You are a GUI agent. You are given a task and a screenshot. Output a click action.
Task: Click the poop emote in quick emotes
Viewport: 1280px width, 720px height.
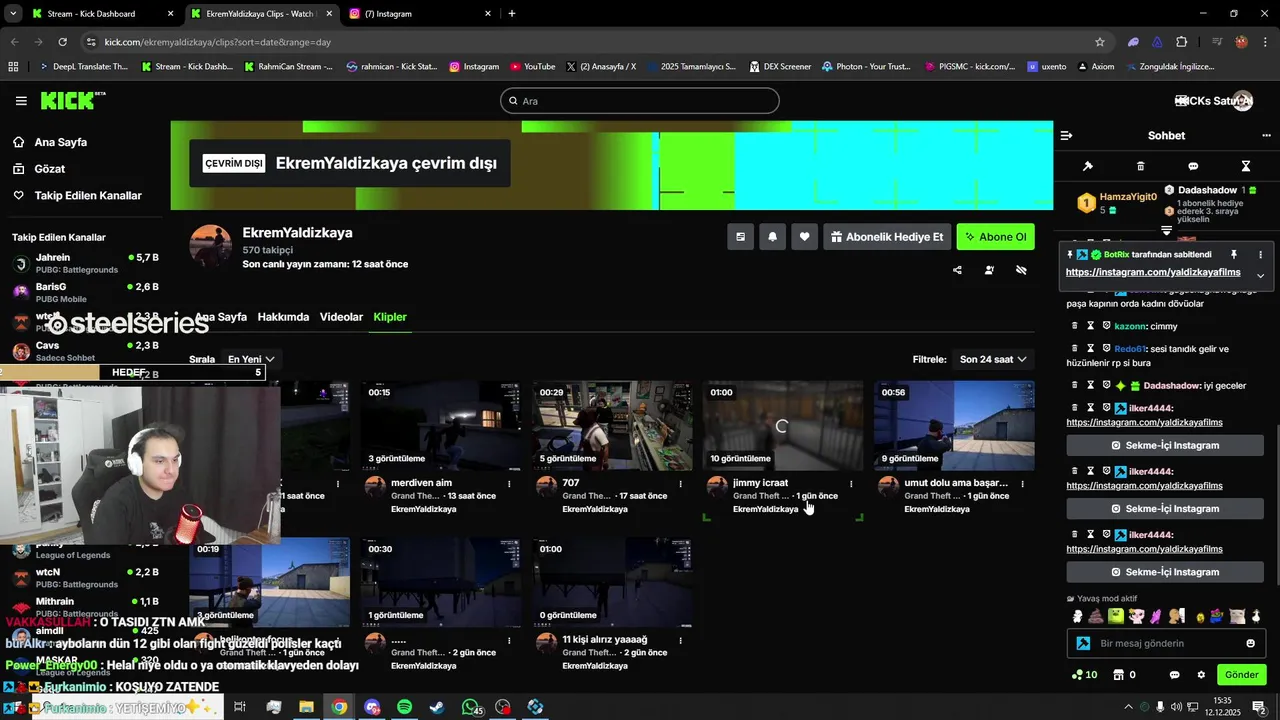[1096, 616]
